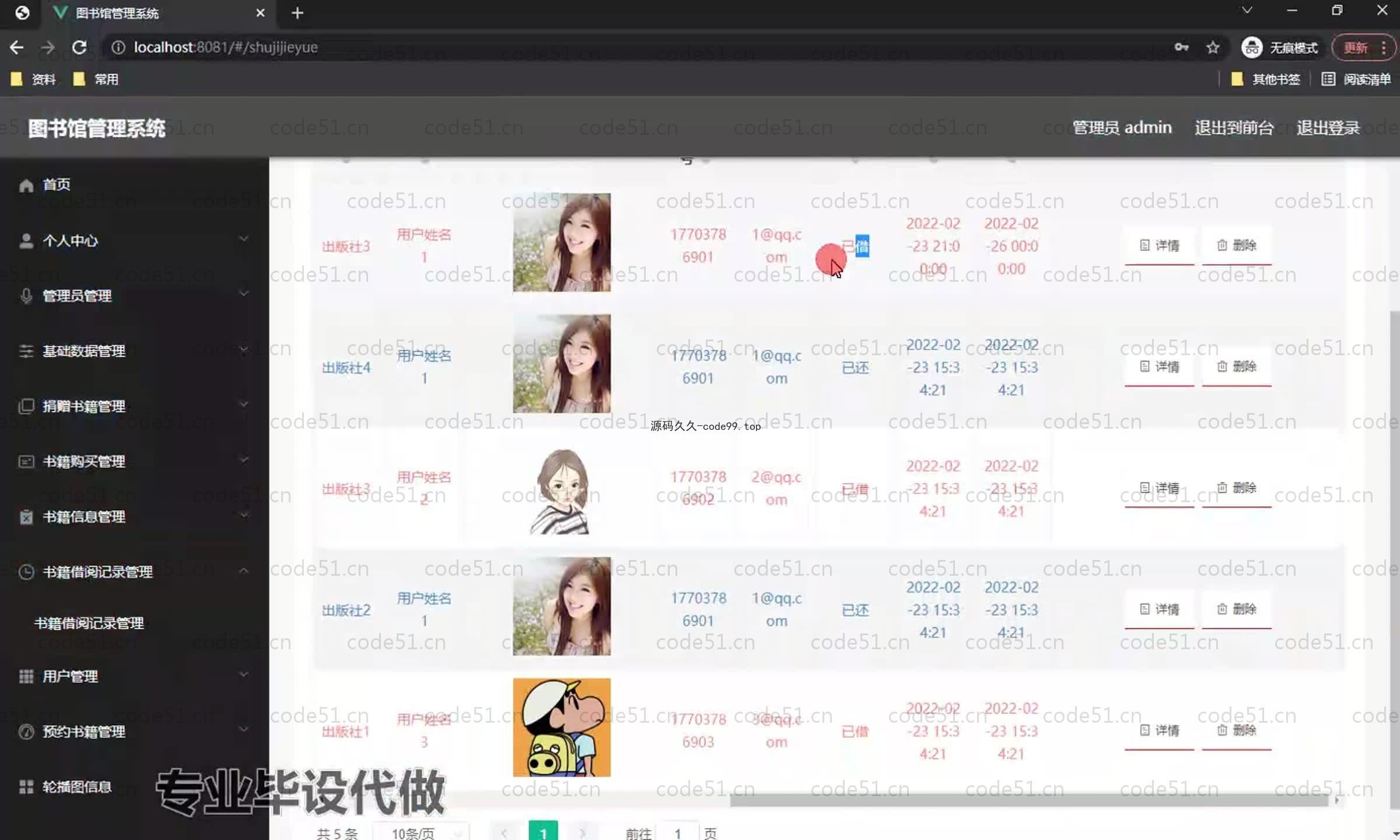Expand the 书籍购买管理 chevron
The height and width of the screenshot is (840, 1400).
point(244,459)
